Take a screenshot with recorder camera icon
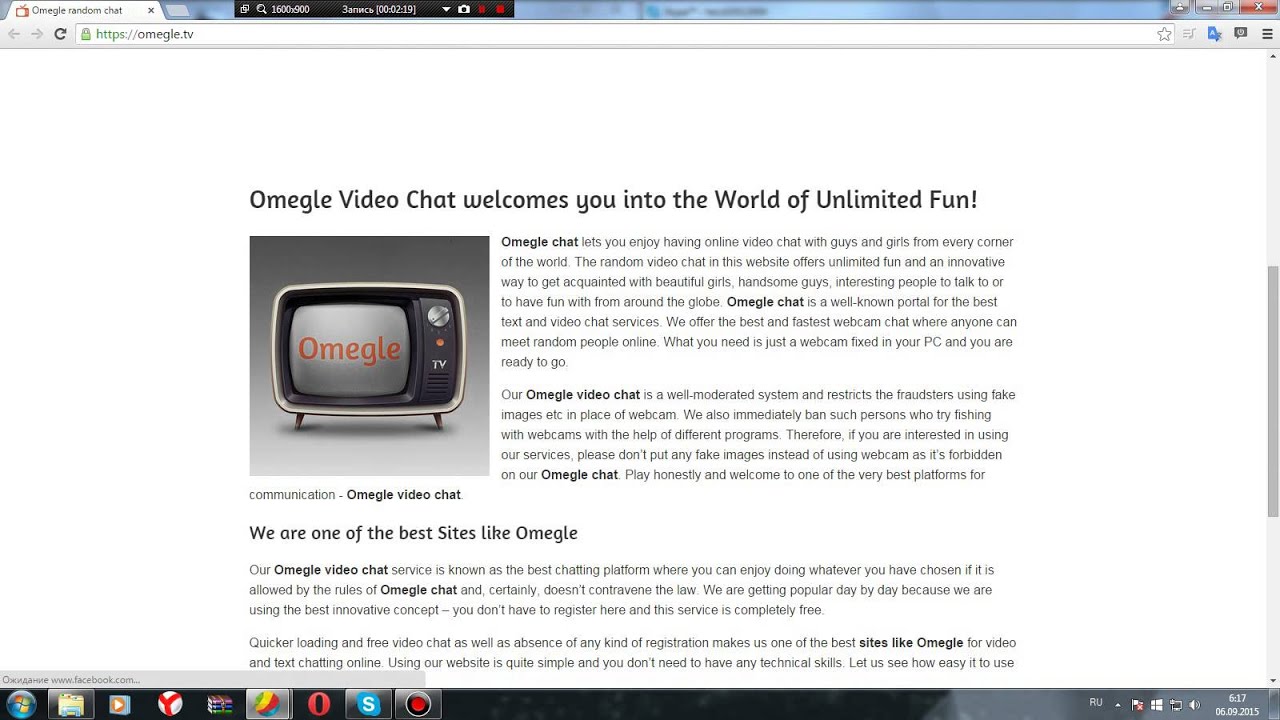The height and width of the screenshot is (720, 1280). pos(464,9)
